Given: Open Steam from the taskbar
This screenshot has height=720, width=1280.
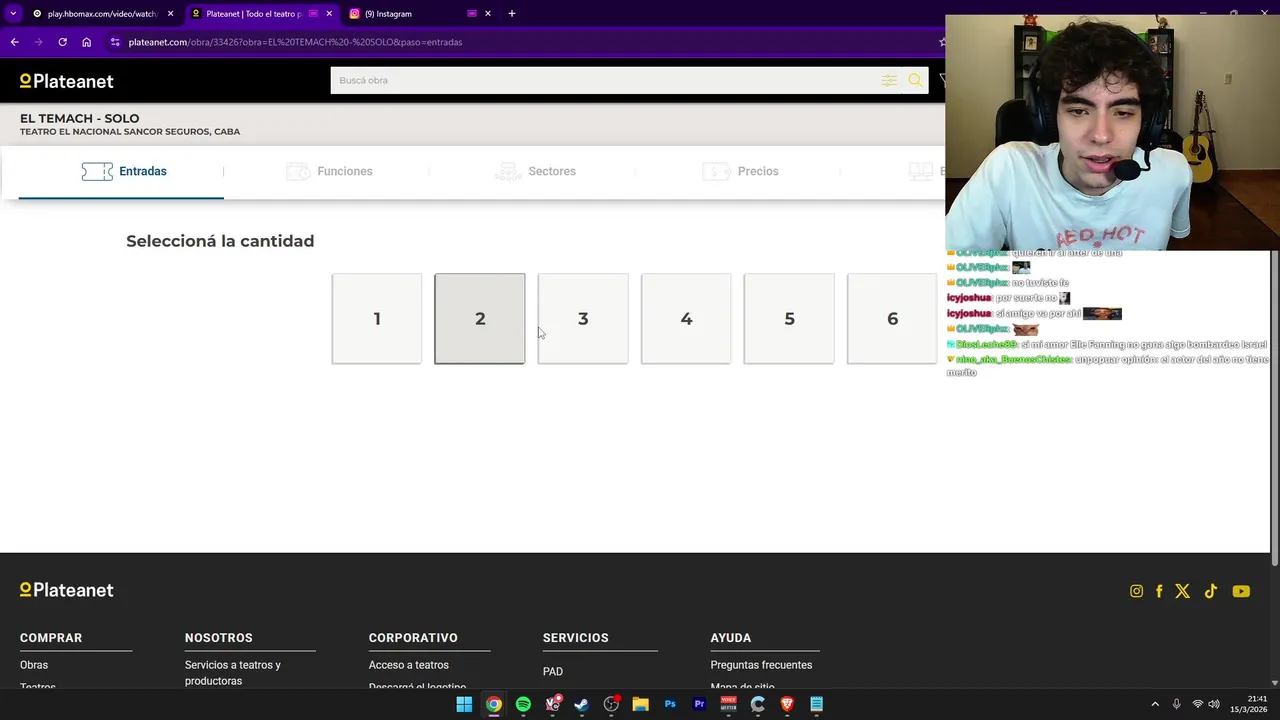Looking at the screenshot, I should pyautogui.click(x=582, y=704).
